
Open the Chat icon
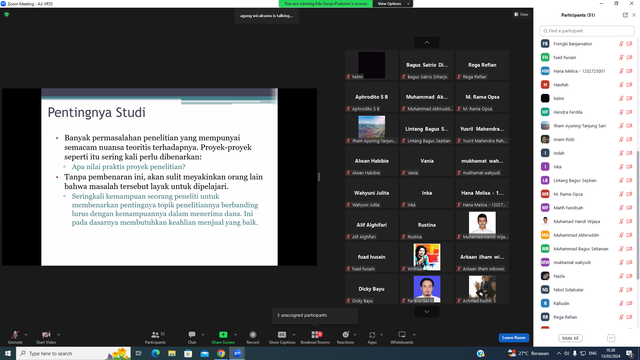click(x=191, y=335)
